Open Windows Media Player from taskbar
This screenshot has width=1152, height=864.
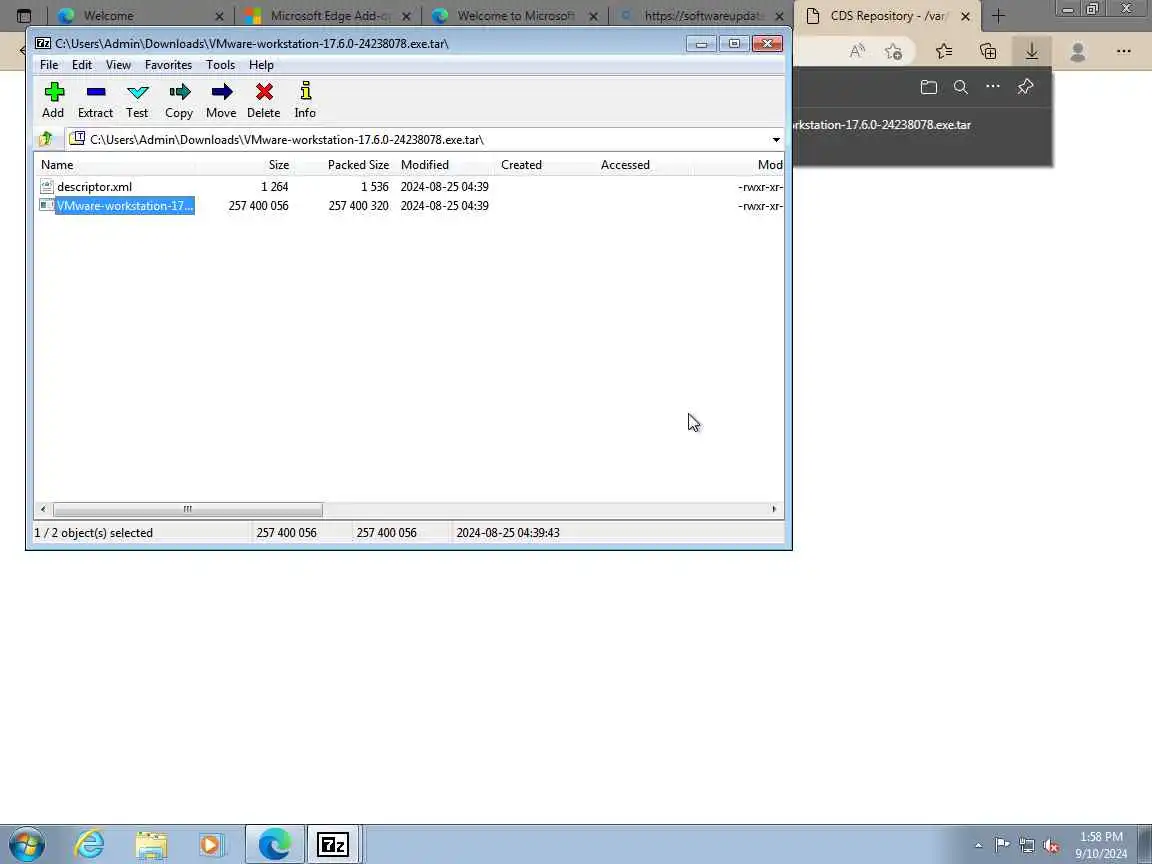tap(210, 844)
